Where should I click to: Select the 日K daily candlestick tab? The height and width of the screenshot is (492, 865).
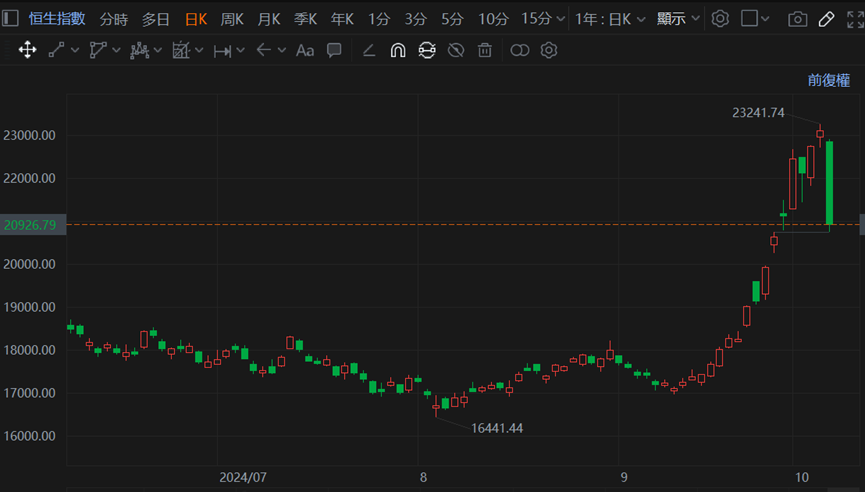pos(196,19)
